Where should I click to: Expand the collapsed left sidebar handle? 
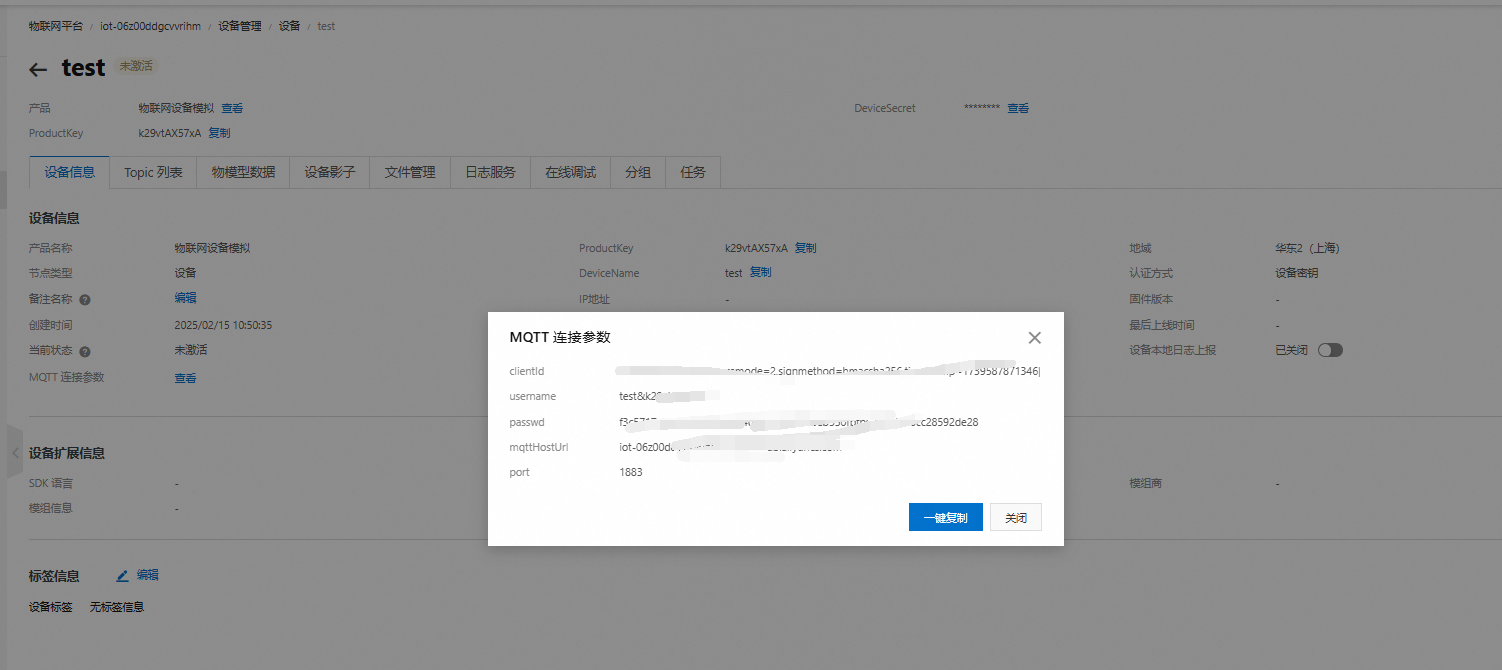(x=14, y=453)
